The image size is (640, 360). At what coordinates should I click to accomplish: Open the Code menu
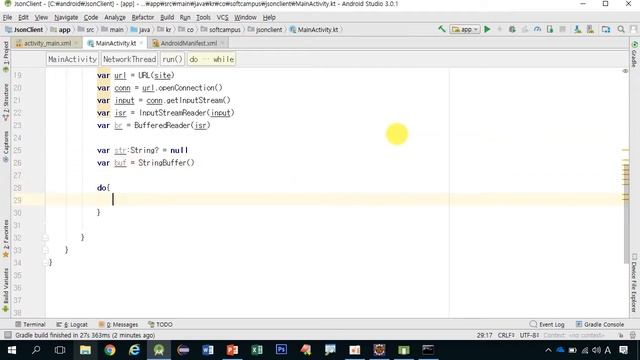(x=91, y=17)
